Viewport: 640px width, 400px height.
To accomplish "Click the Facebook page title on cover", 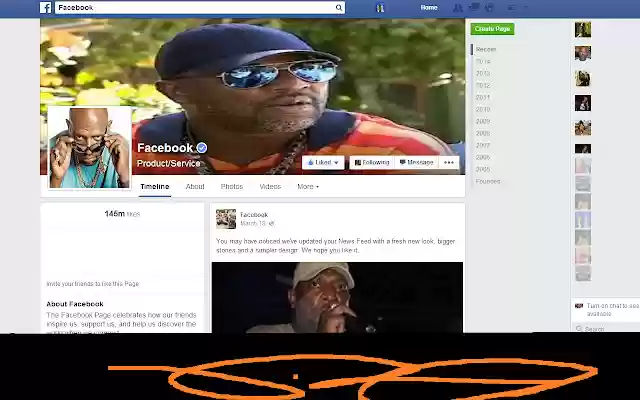I will click(165, 148).
